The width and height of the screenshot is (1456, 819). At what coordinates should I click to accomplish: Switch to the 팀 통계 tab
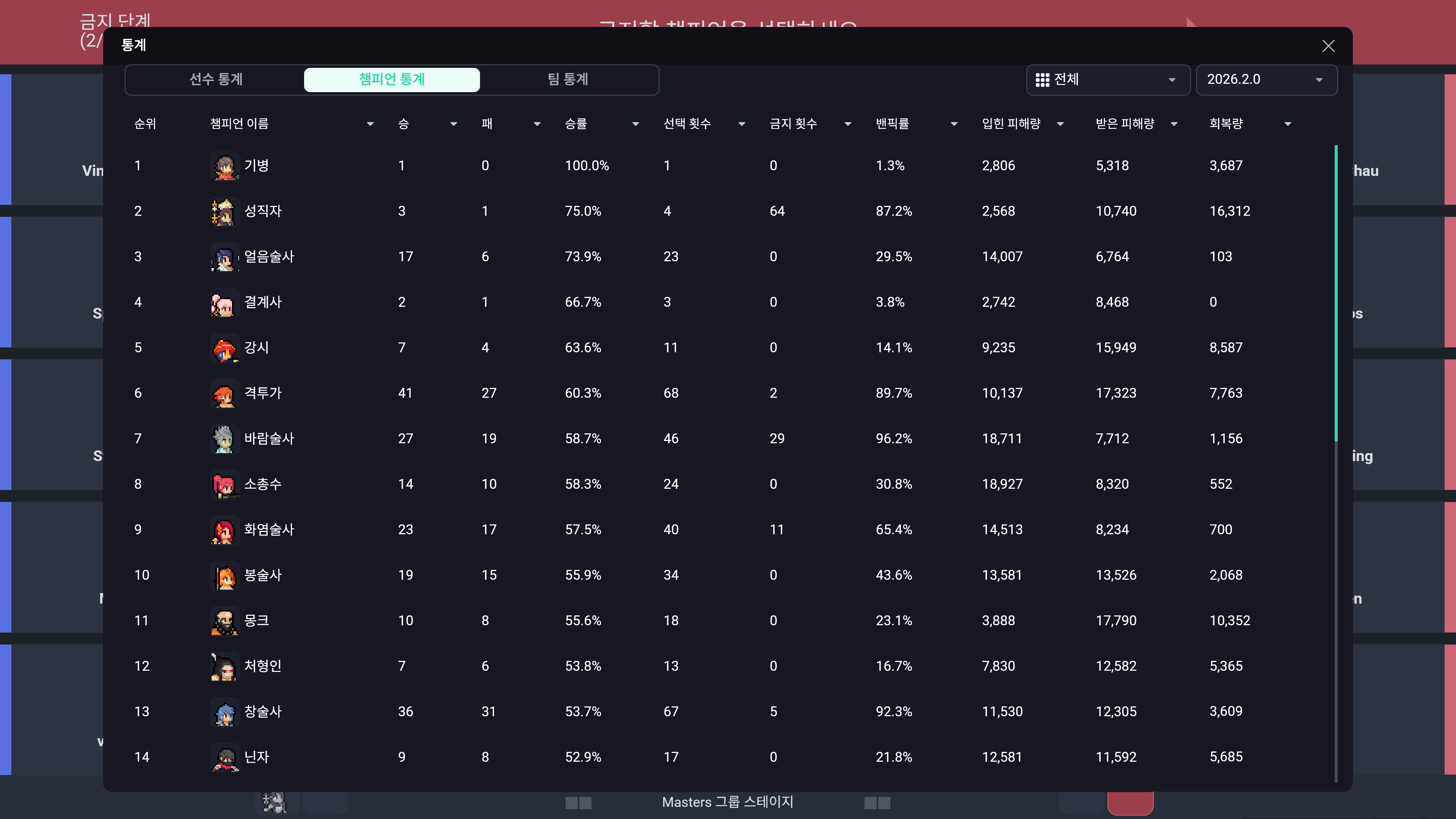tap(568, 80)
